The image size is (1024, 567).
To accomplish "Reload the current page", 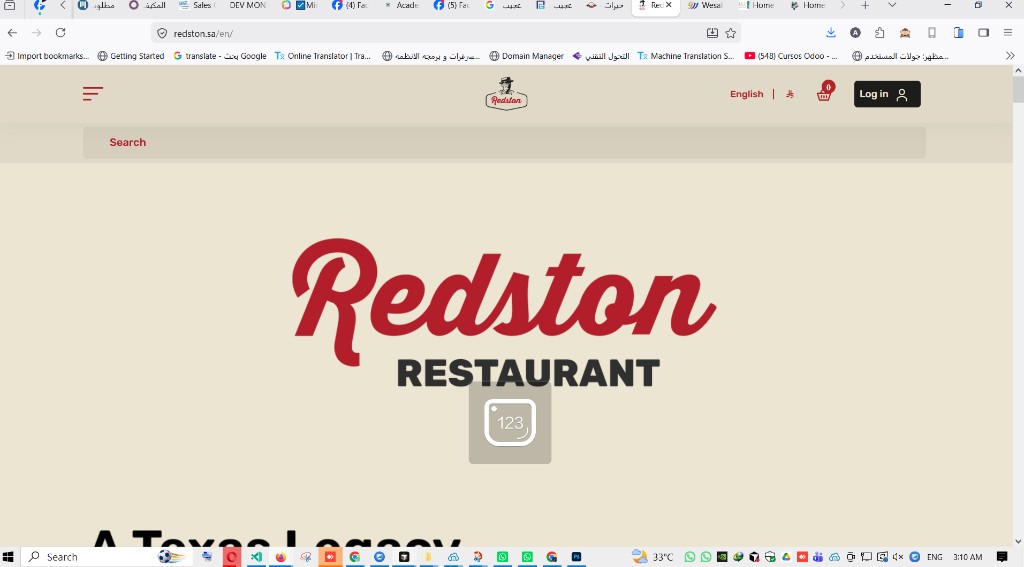I will click(x=61, y=33).
